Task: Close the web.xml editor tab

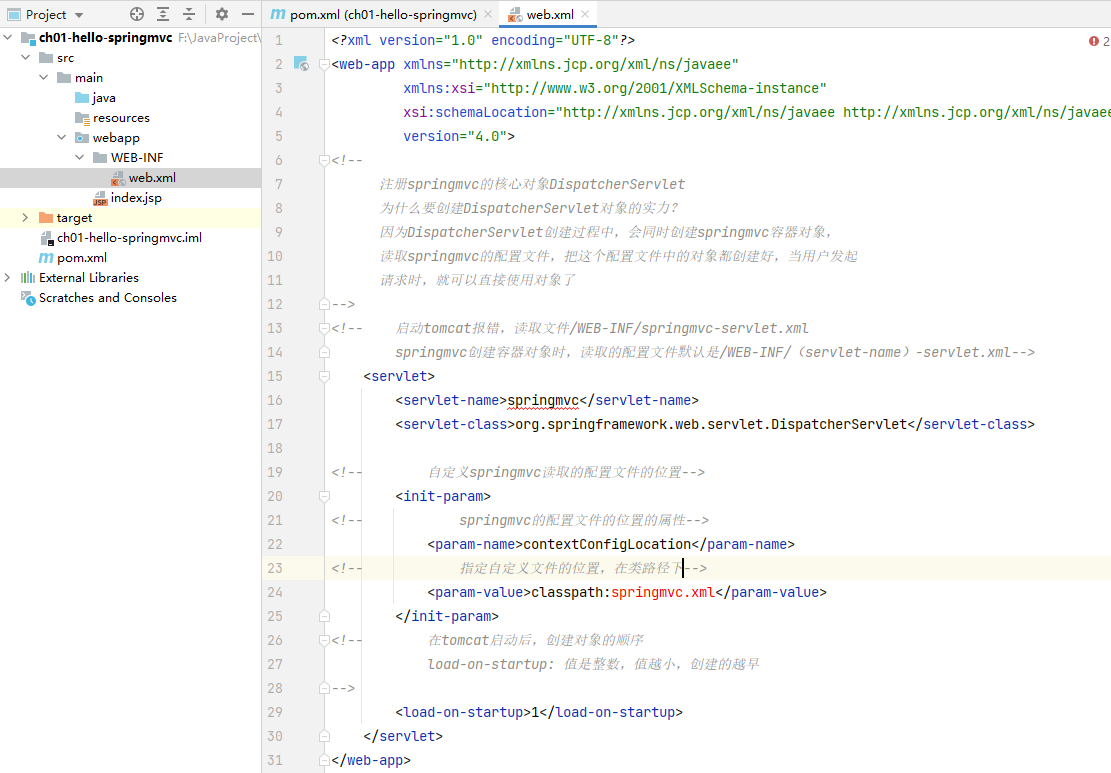Action: (x=585, y=14)
